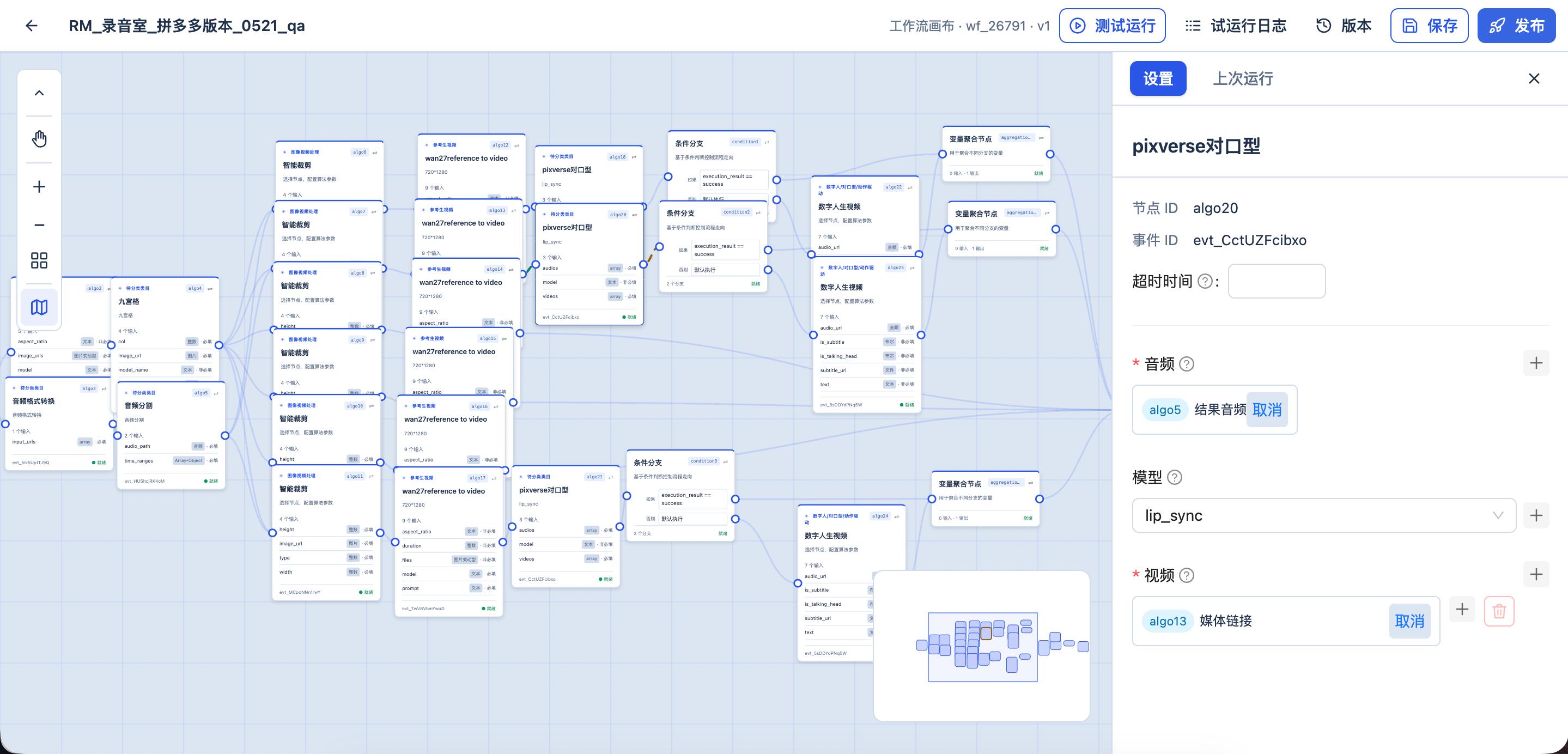Auto-arrange nodes with the grid icon
The width and height of the screenshot is (1568, 754).
point(39,260)
